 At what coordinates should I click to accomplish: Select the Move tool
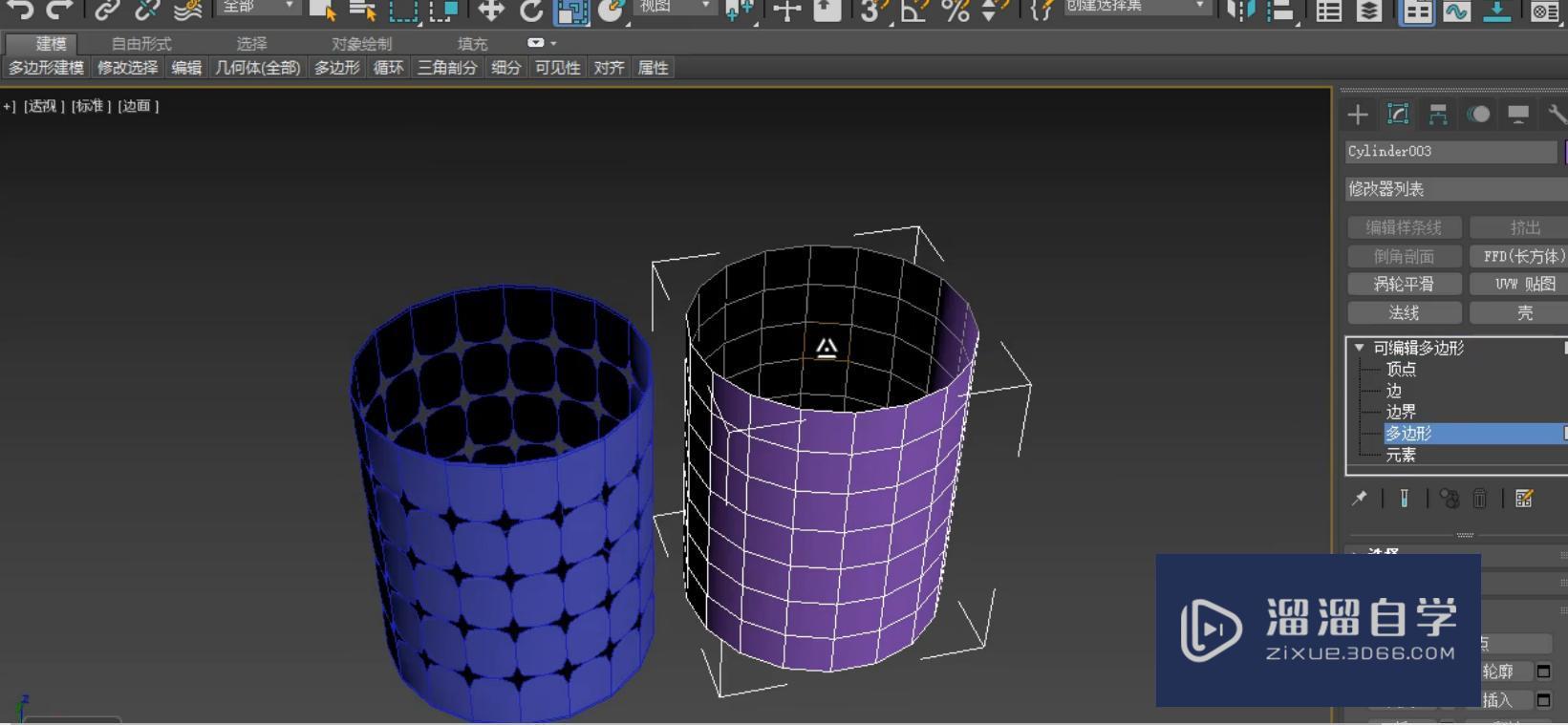point(491,10)
